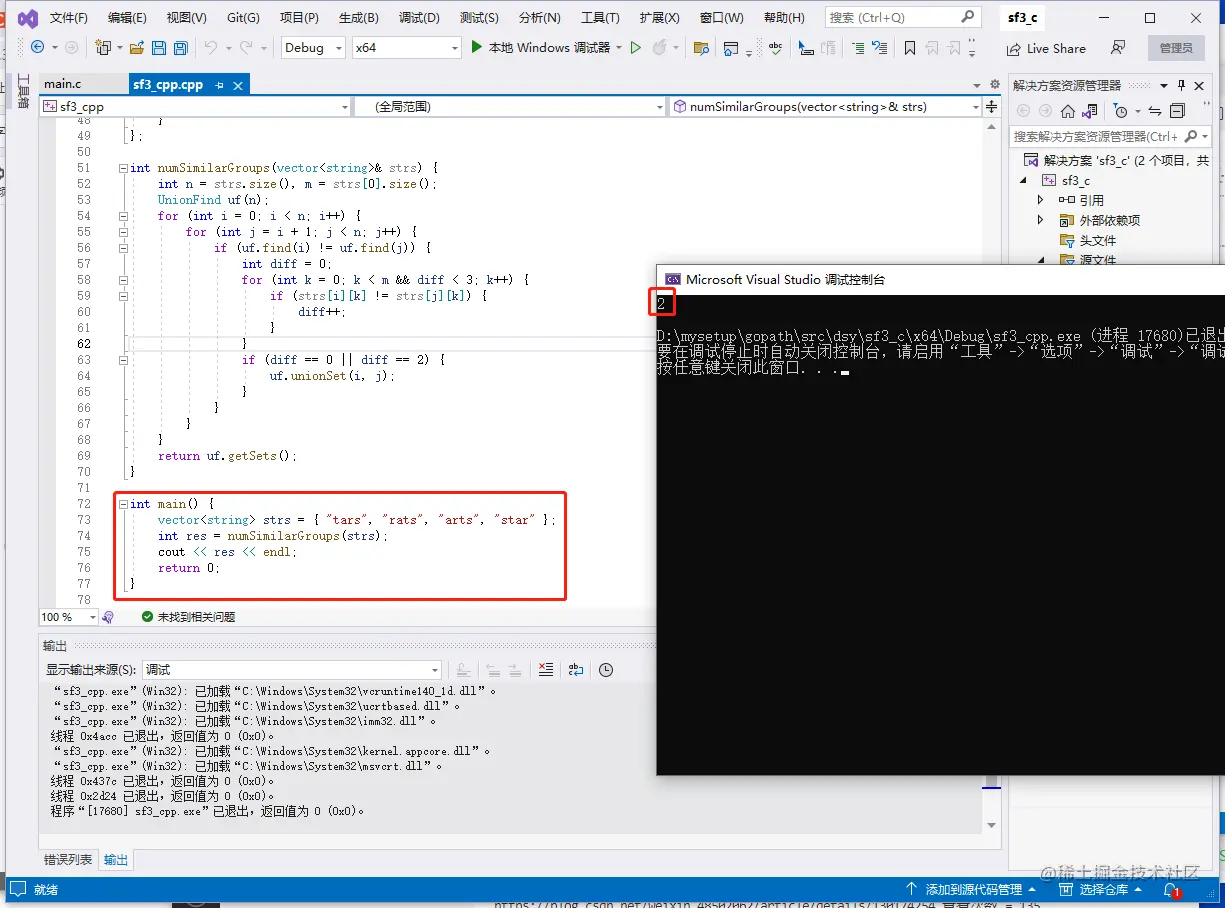Click the editor settings gear icon

pos(994,85)
